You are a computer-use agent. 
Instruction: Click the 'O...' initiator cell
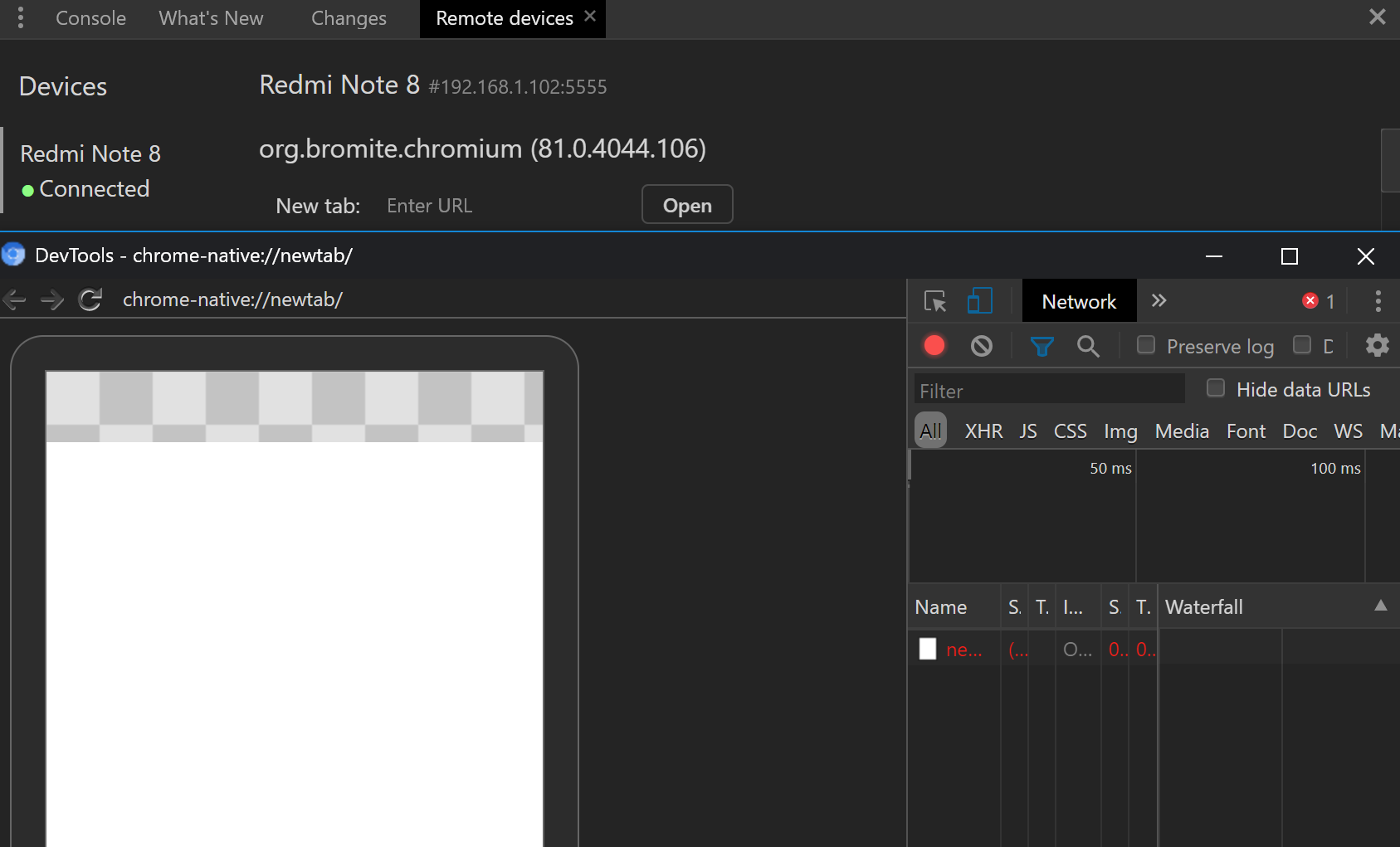pyautogui.click(x=1078, y=649)
